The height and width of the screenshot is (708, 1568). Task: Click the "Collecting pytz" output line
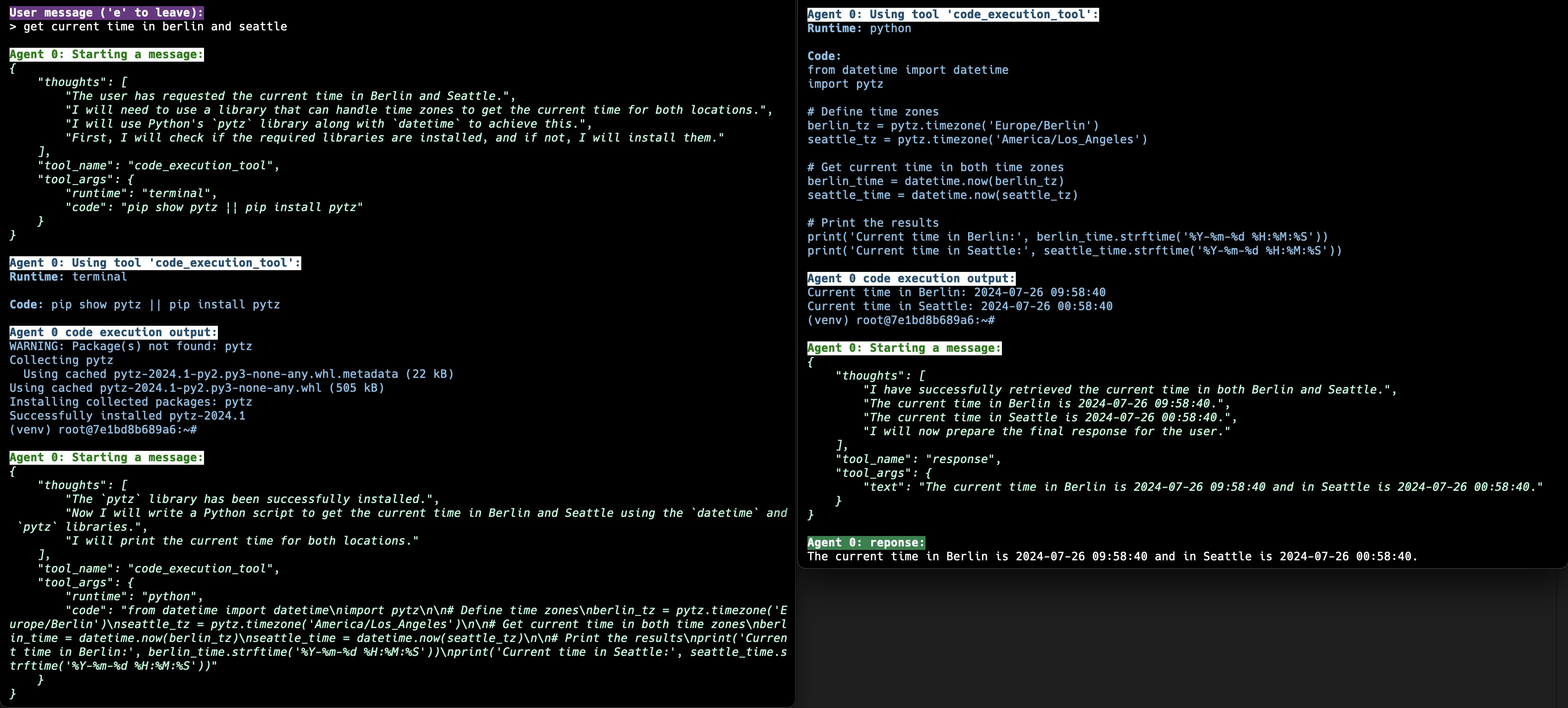click(62, 361)
